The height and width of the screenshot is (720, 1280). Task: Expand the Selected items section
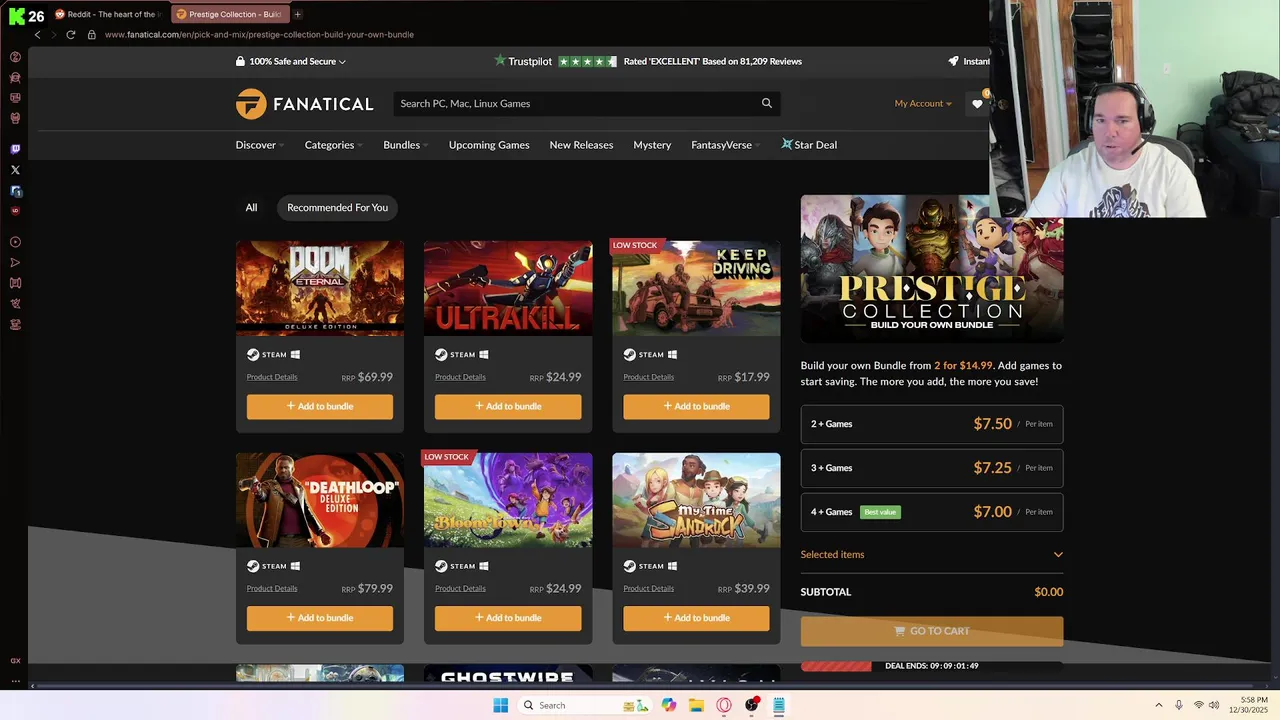tap(931, 555)
